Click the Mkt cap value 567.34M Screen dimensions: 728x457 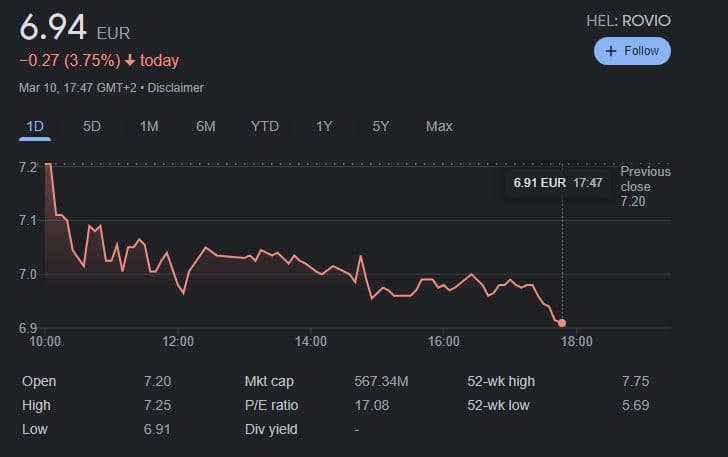(x=382, y=381)
